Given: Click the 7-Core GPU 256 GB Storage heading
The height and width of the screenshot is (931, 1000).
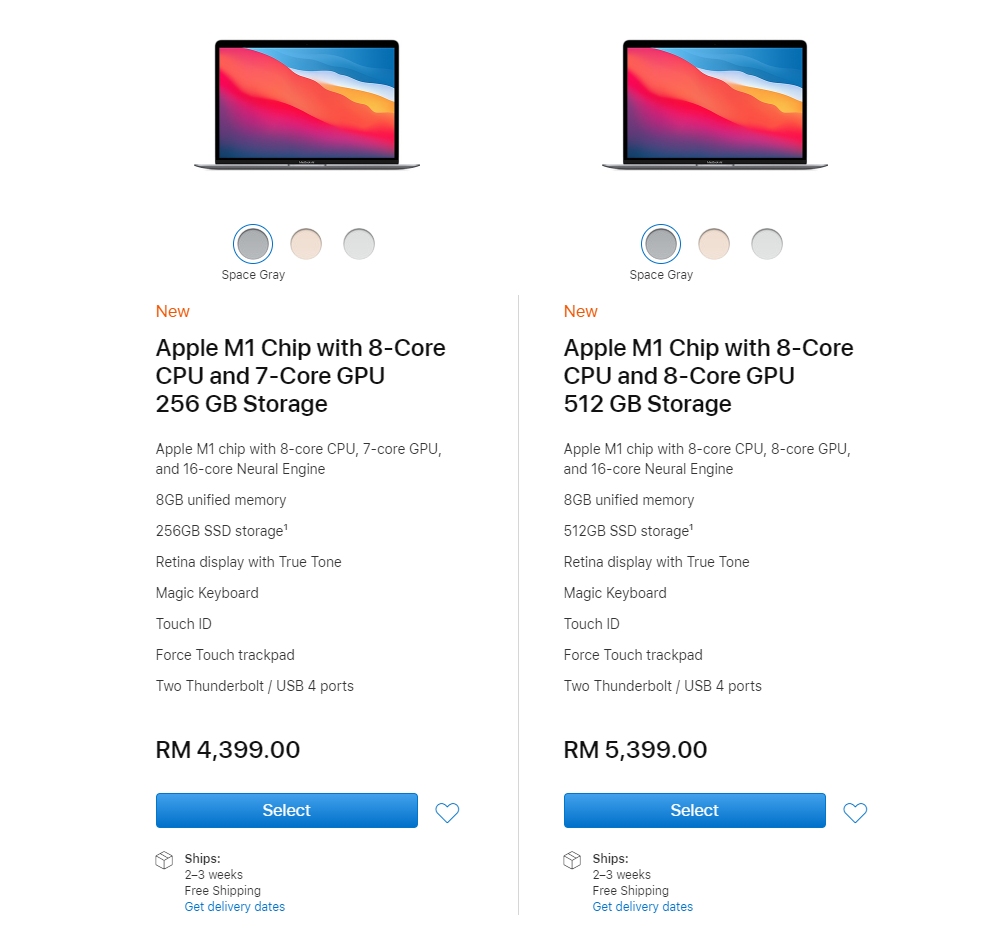Looking at the screenshot, I should [300, 376].
